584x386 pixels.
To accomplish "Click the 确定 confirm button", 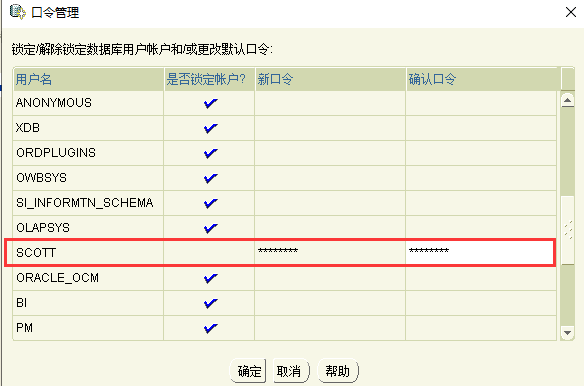I will click(248, 371).
